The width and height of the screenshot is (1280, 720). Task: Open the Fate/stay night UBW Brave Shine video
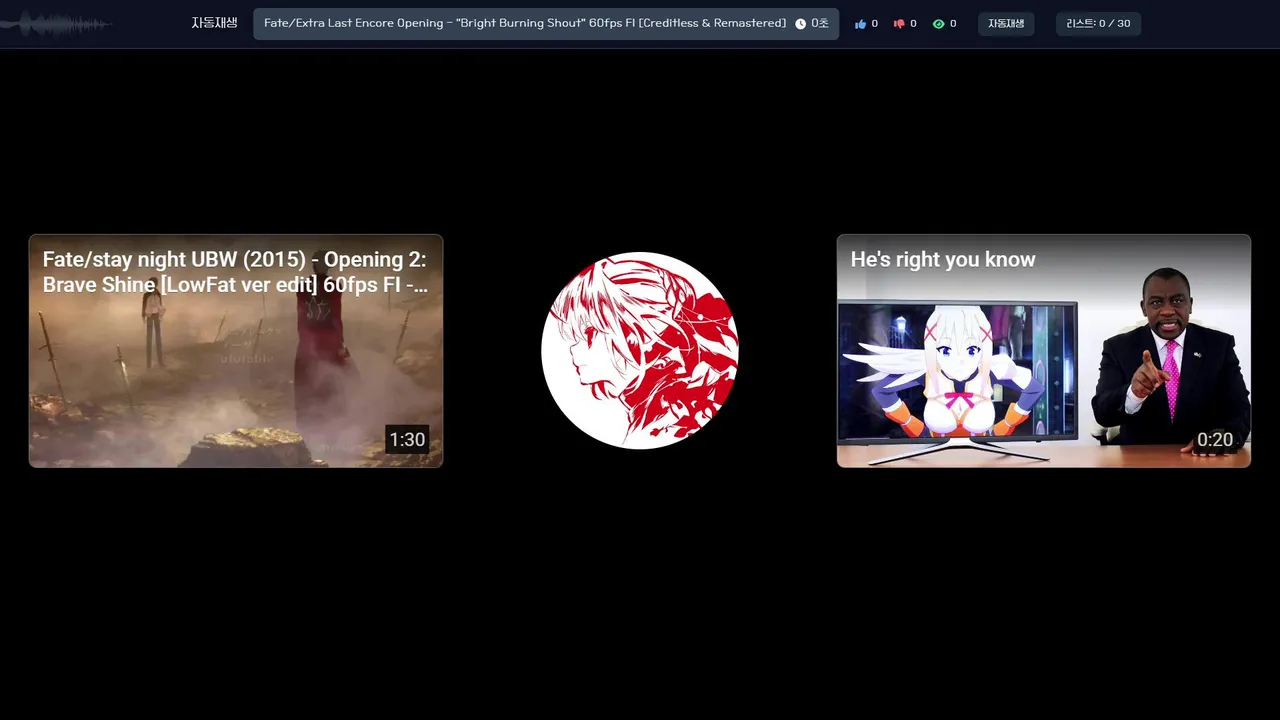pos(236,351)
